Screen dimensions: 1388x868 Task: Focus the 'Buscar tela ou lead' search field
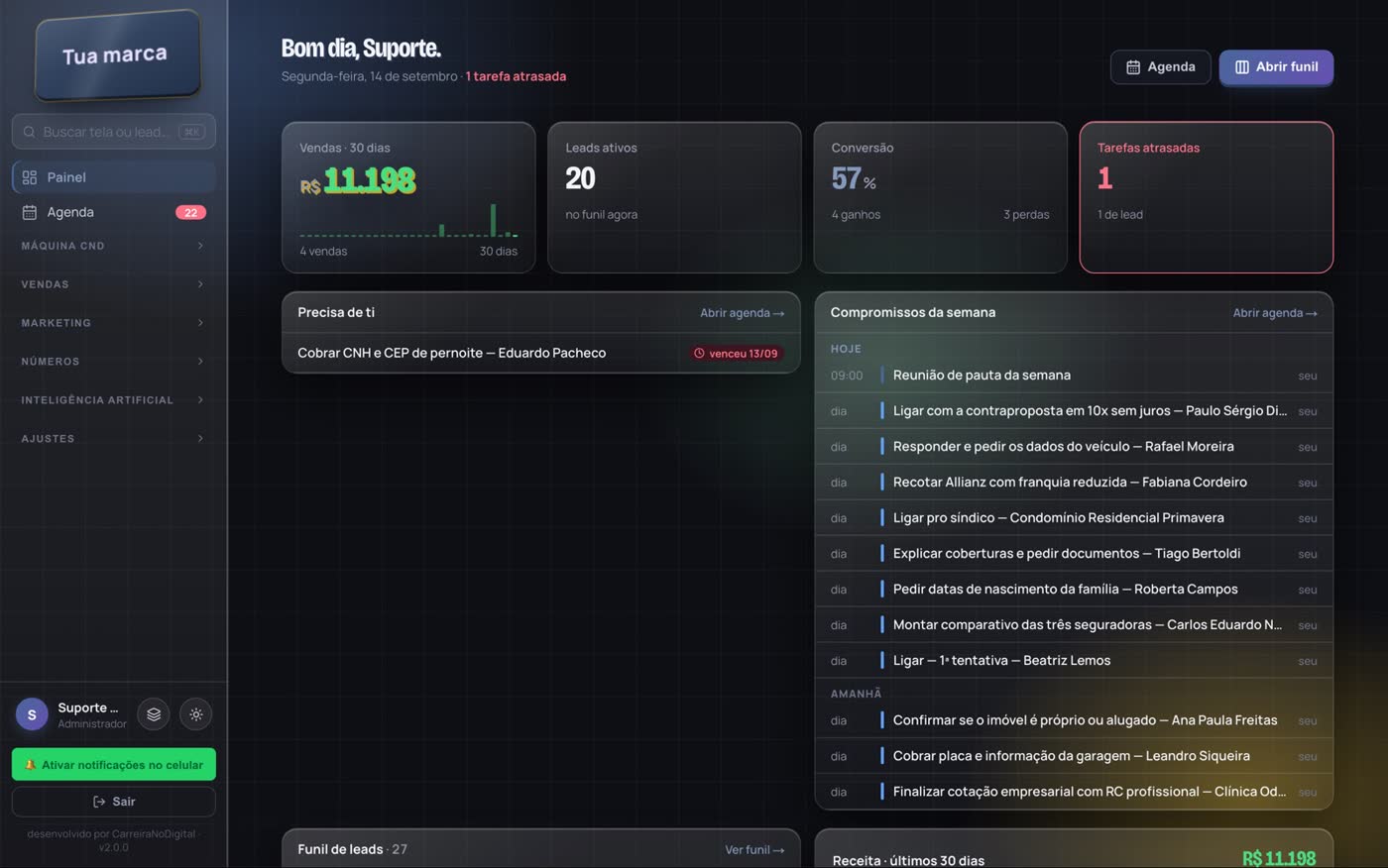coord(113,132)
